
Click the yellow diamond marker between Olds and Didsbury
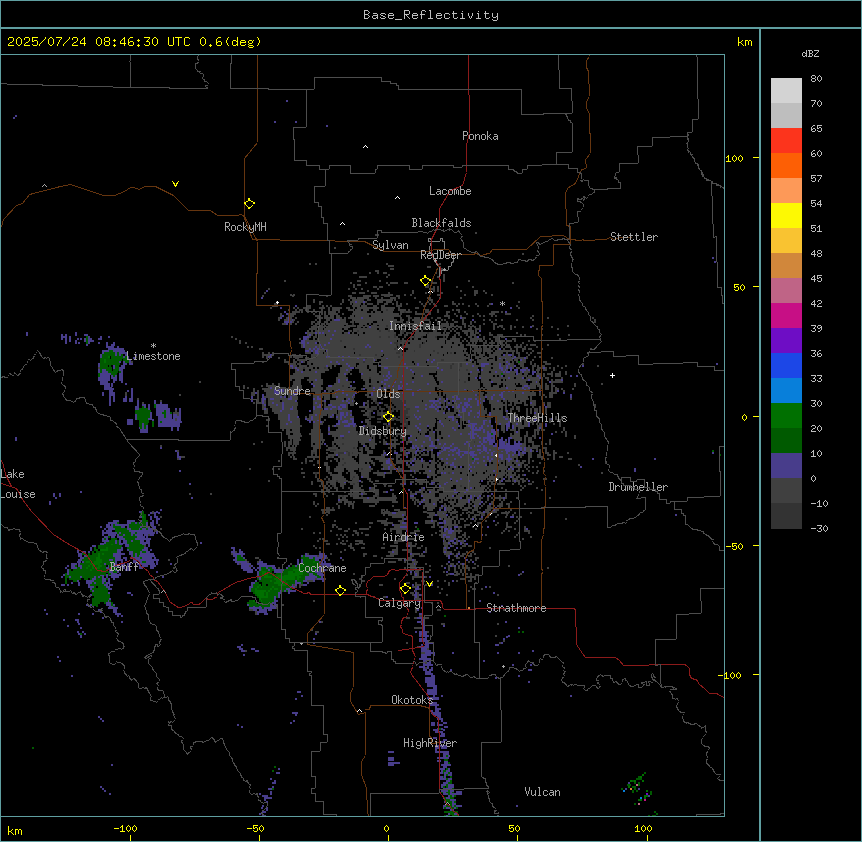point(388,417)
